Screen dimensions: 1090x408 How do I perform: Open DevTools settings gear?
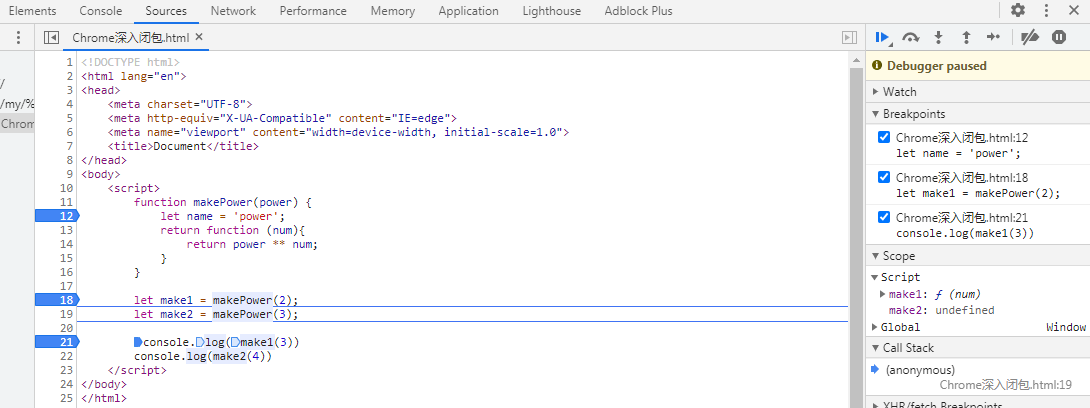[x=1018, y=10]
